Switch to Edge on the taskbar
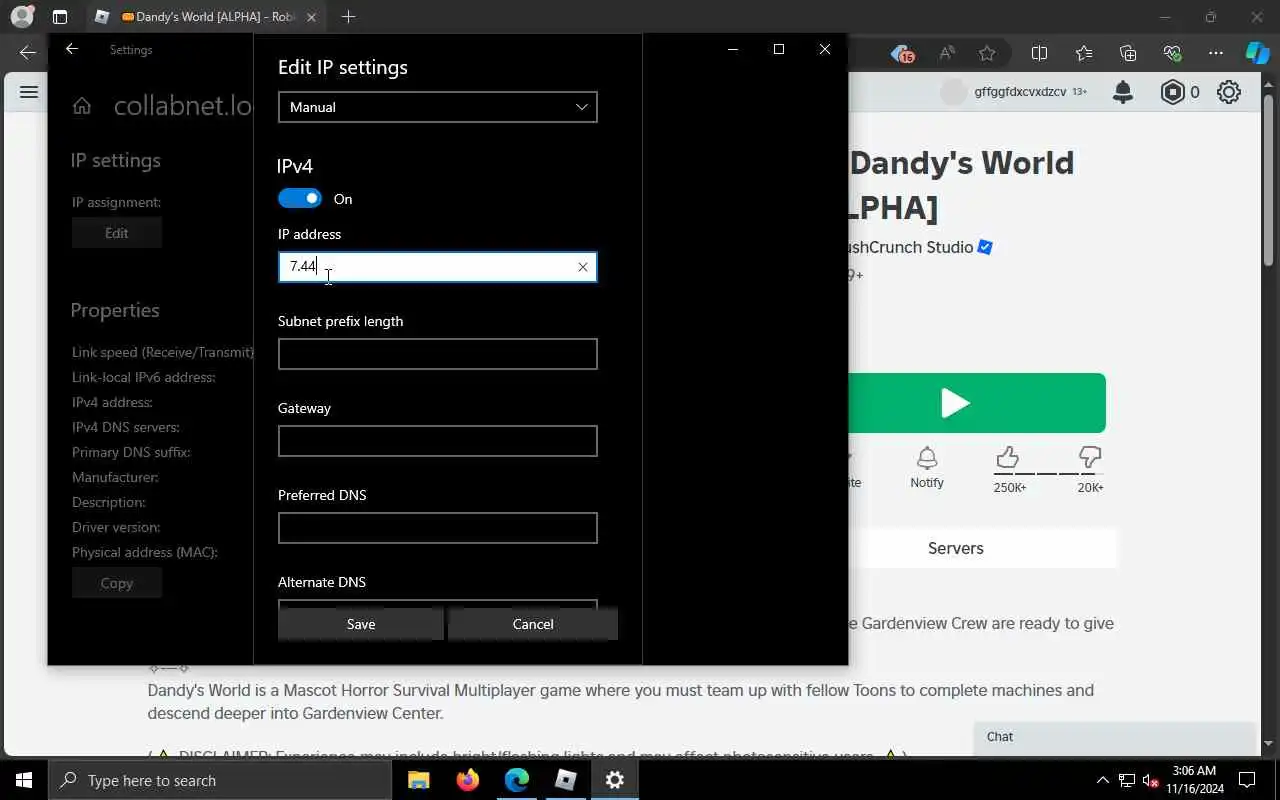Viewport: 1280px width, 800px height. (x=516, y=780)
